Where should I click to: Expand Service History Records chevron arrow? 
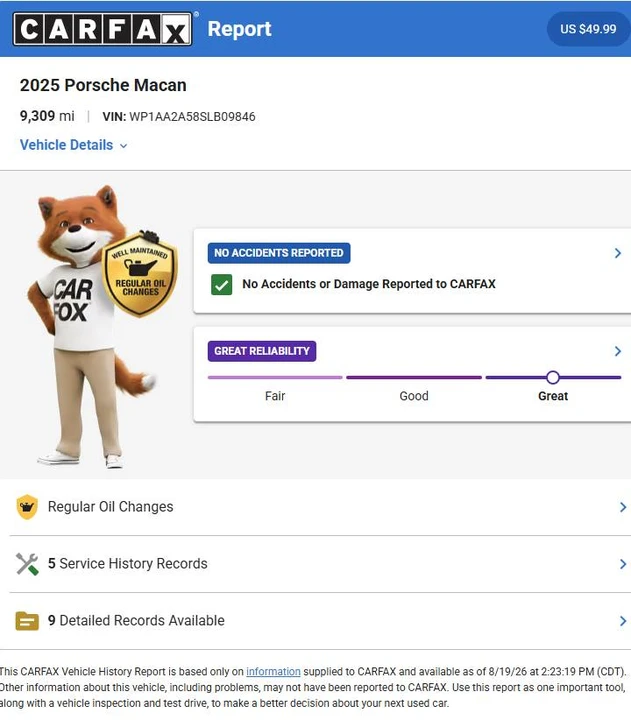(x=623, y=564)
